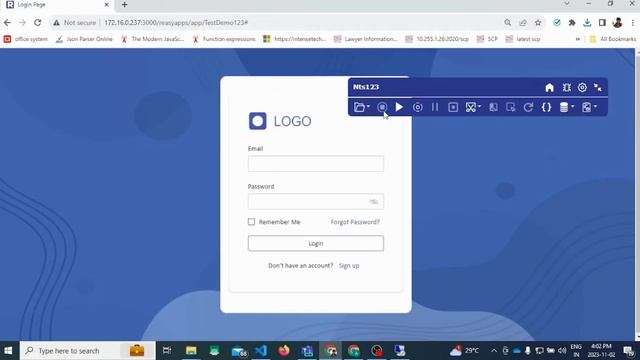
Task: Open the Chrome extensions puzzle icon
Action: click(572, 23)
